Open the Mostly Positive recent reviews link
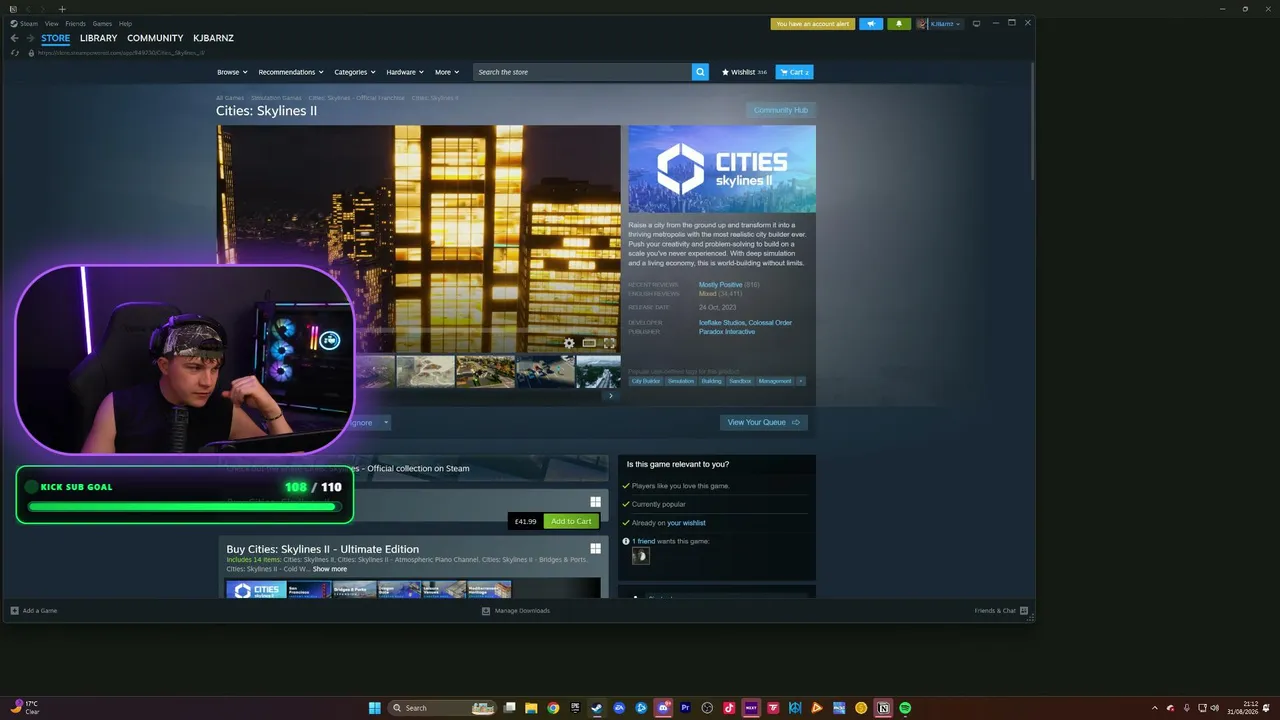 [x=720, y=285]
